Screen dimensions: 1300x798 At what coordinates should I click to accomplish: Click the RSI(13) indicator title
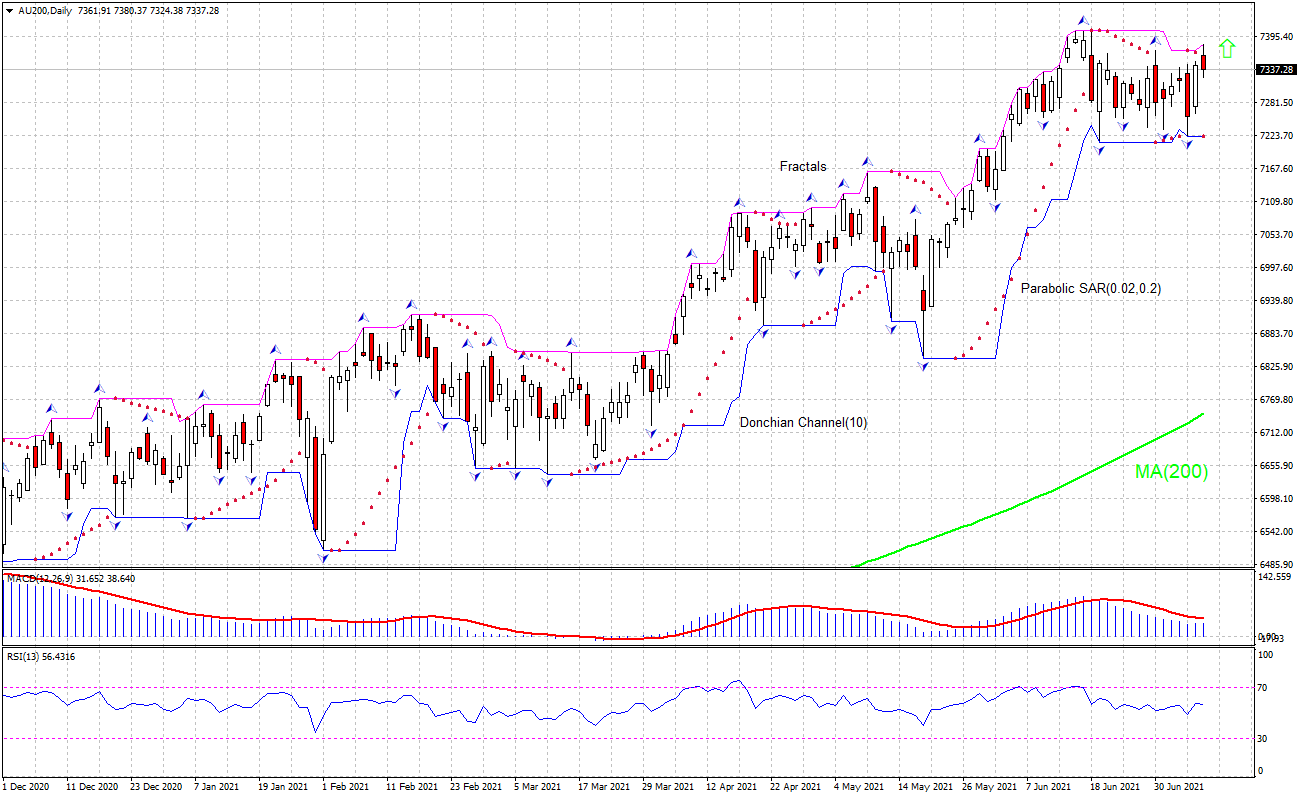pos(38,656)
